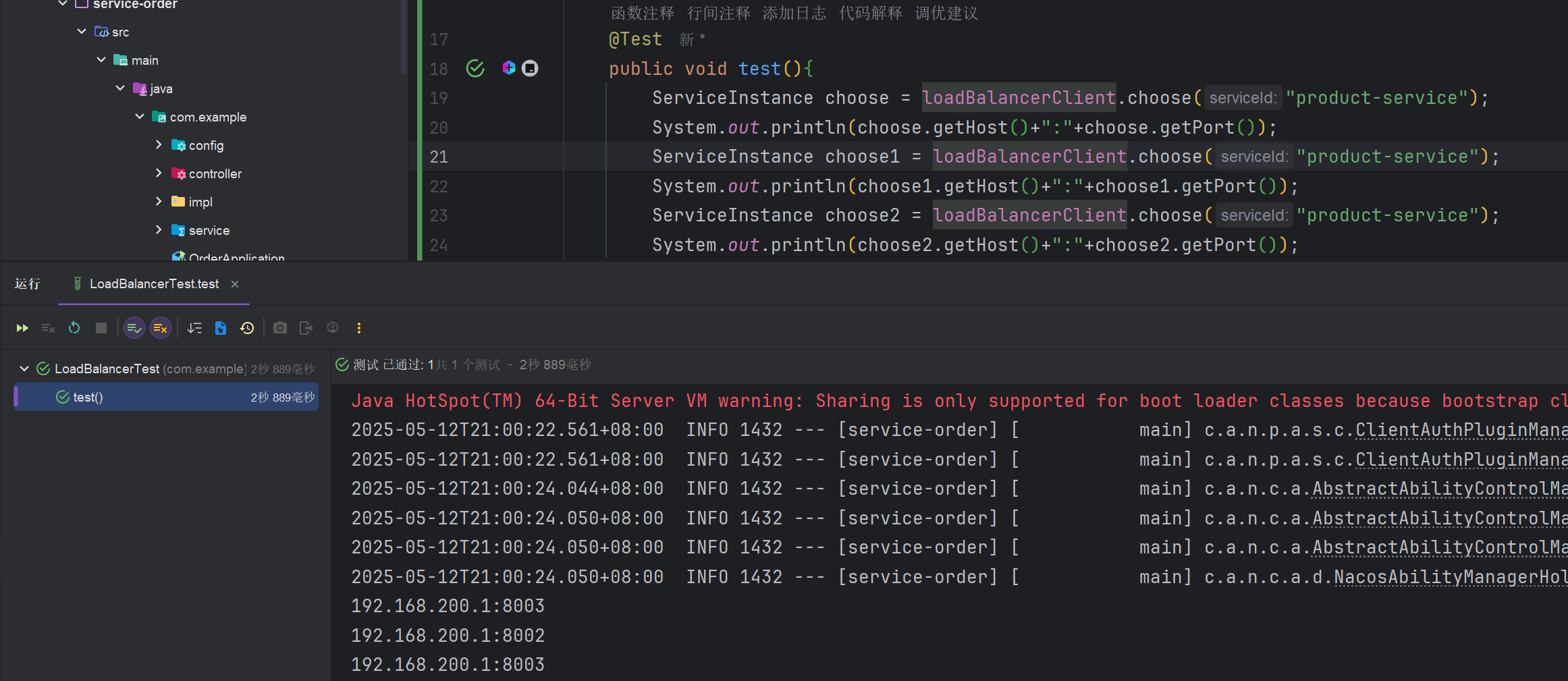Open the test run History clock icon
The height and width of the screenshot is (681, 1568).
tap(247, 328)
